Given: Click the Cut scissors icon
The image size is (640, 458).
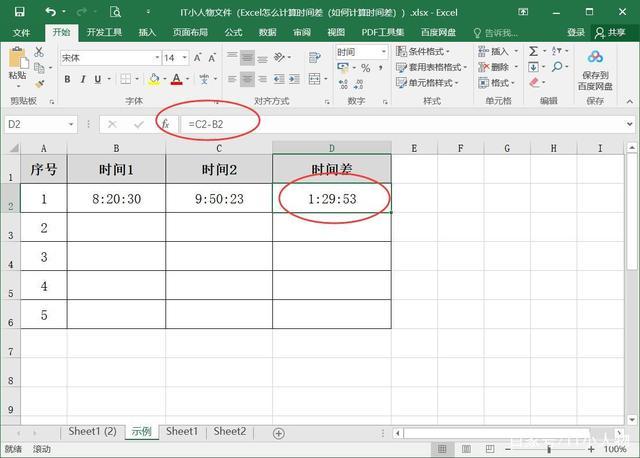Looking at the screenshot, I should click(39, 51).
